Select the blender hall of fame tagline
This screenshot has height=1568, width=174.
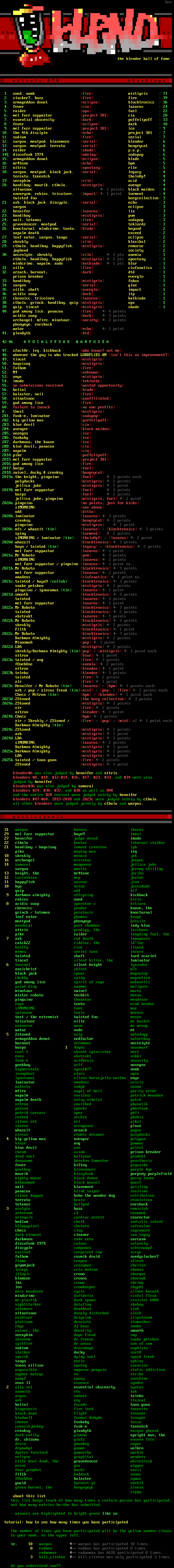(x=143, y=59)
